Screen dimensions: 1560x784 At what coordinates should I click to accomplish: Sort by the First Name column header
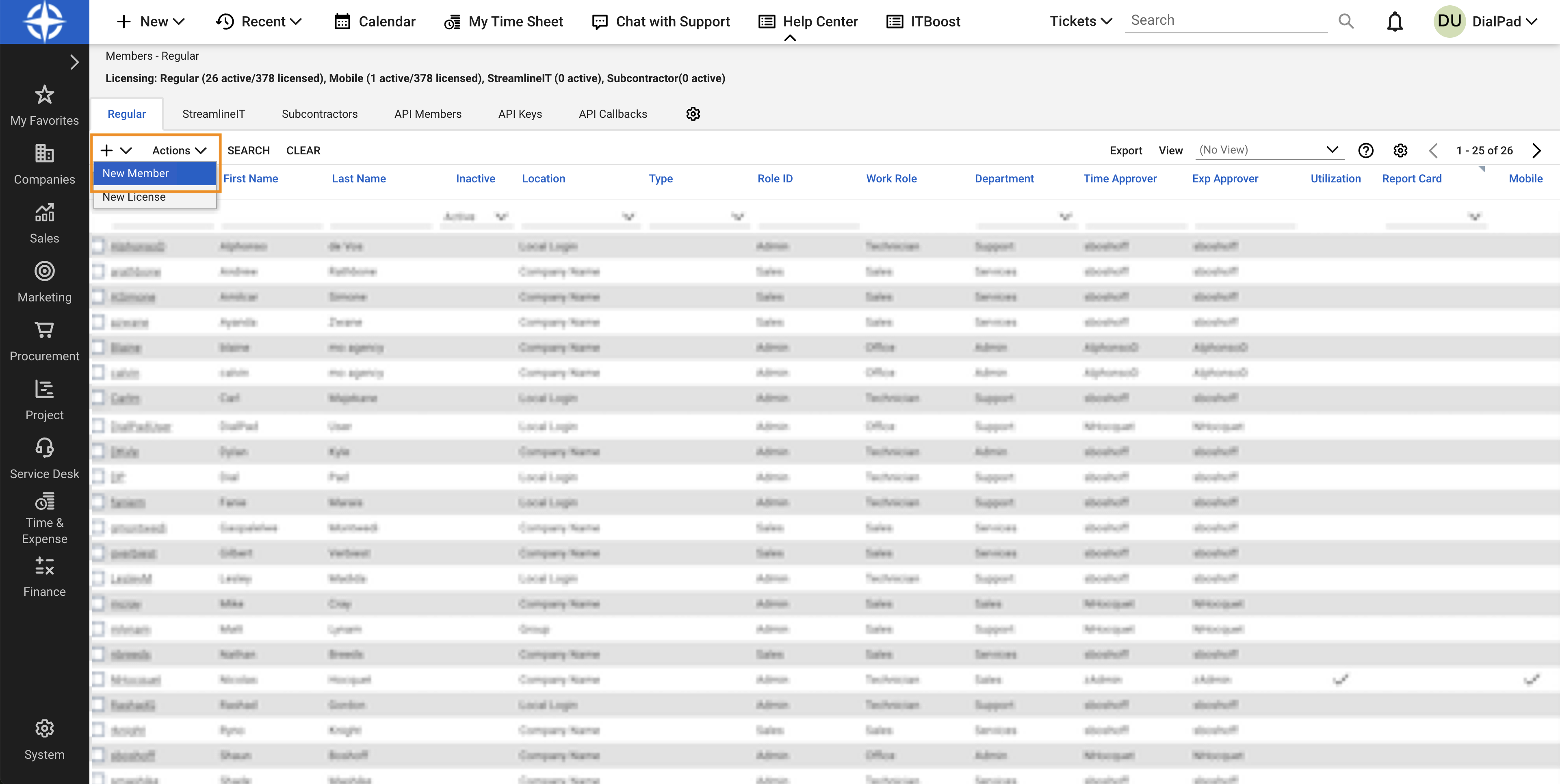coord(251,179)
